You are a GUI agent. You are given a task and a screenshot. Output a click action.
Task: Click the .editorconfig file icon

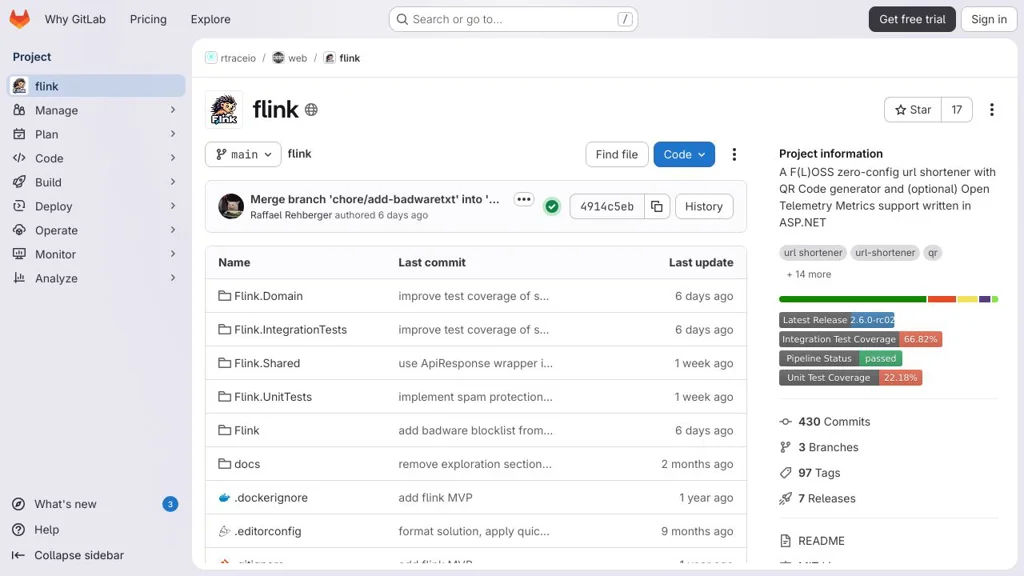(225, 531)
